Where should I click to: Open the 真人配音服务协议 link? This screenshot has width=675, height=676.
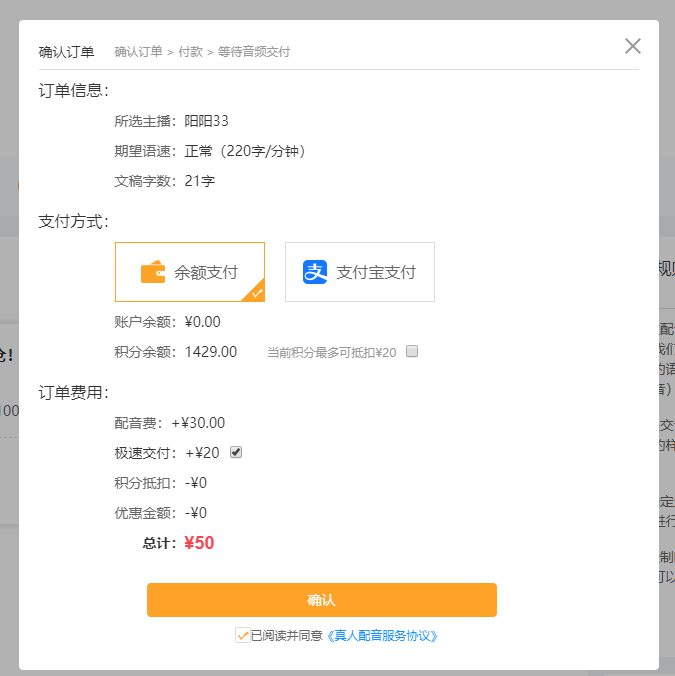click(383, 635)
